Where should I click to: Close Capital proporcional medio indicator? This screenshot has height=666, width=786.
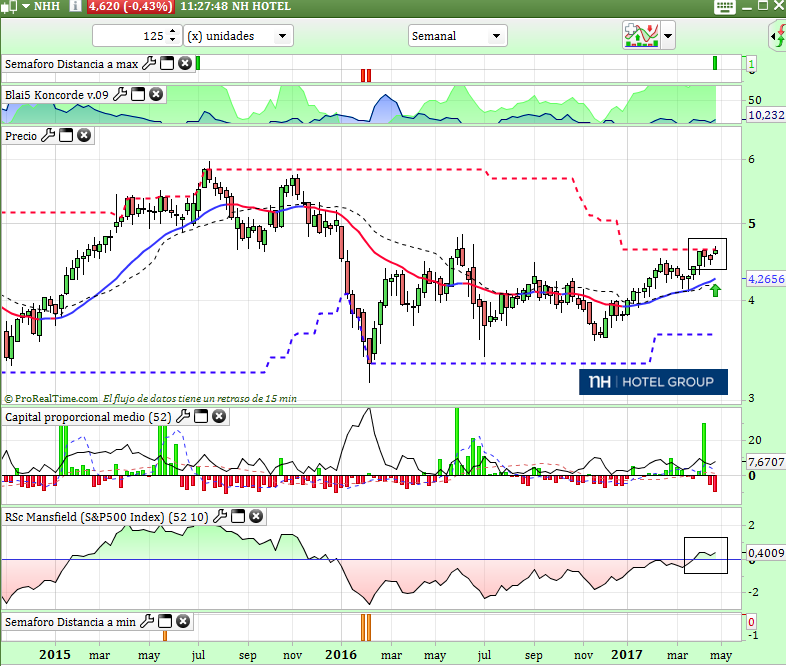pos(219,416)
